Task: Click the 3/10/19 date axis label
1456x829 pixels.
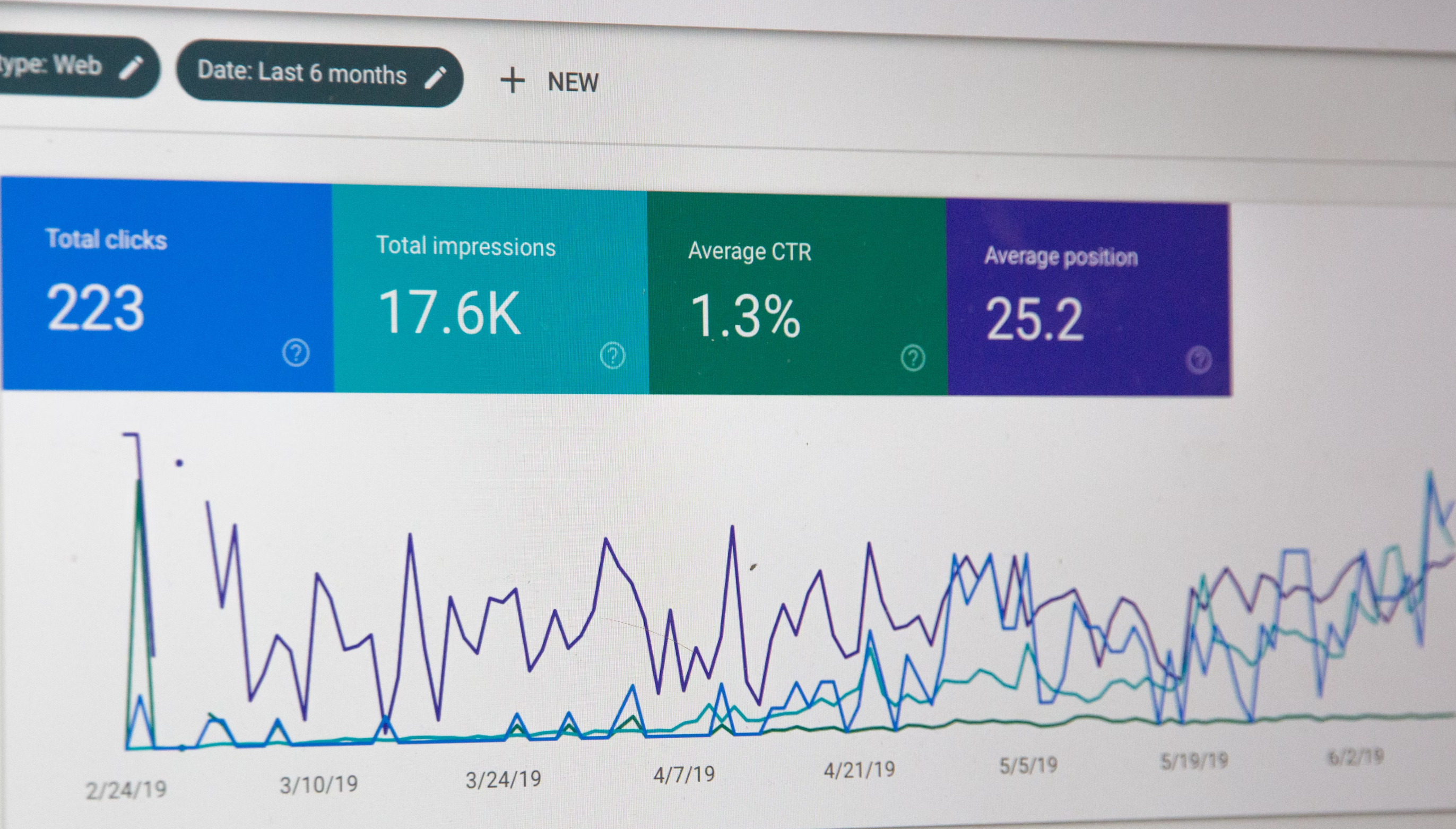Action: [x=318, y=784]
